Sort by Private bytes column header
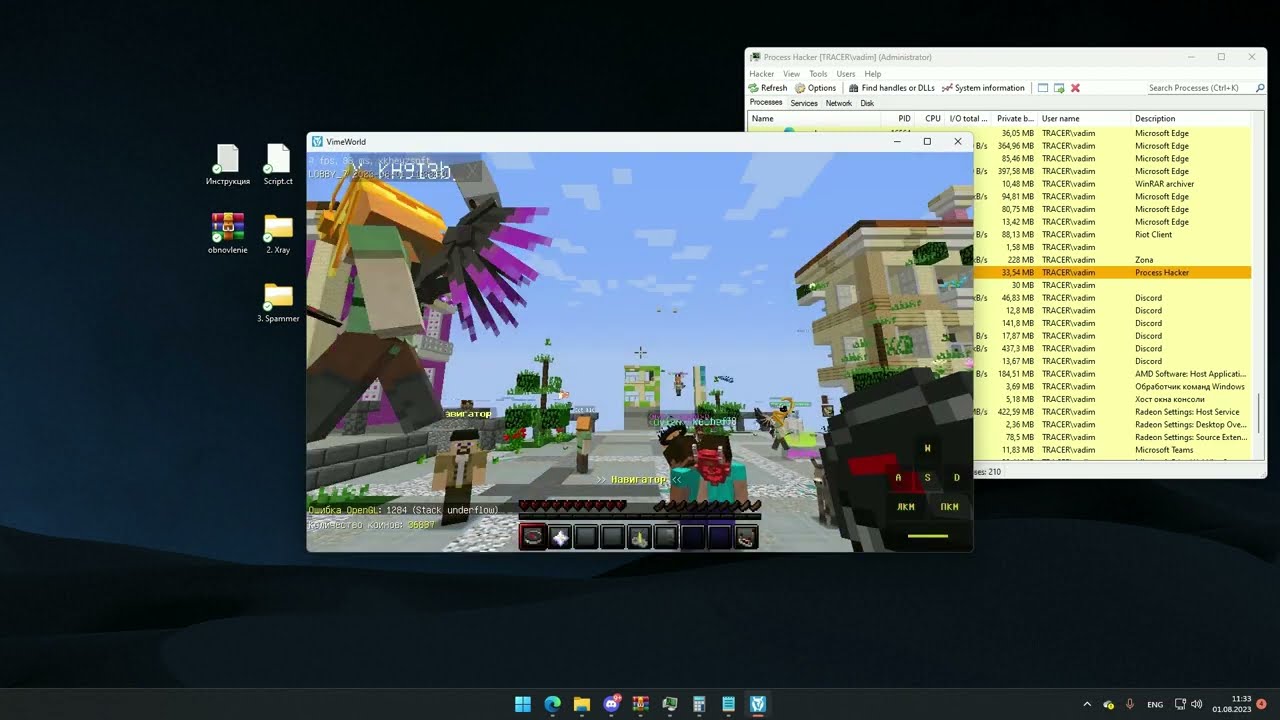 1015,119
